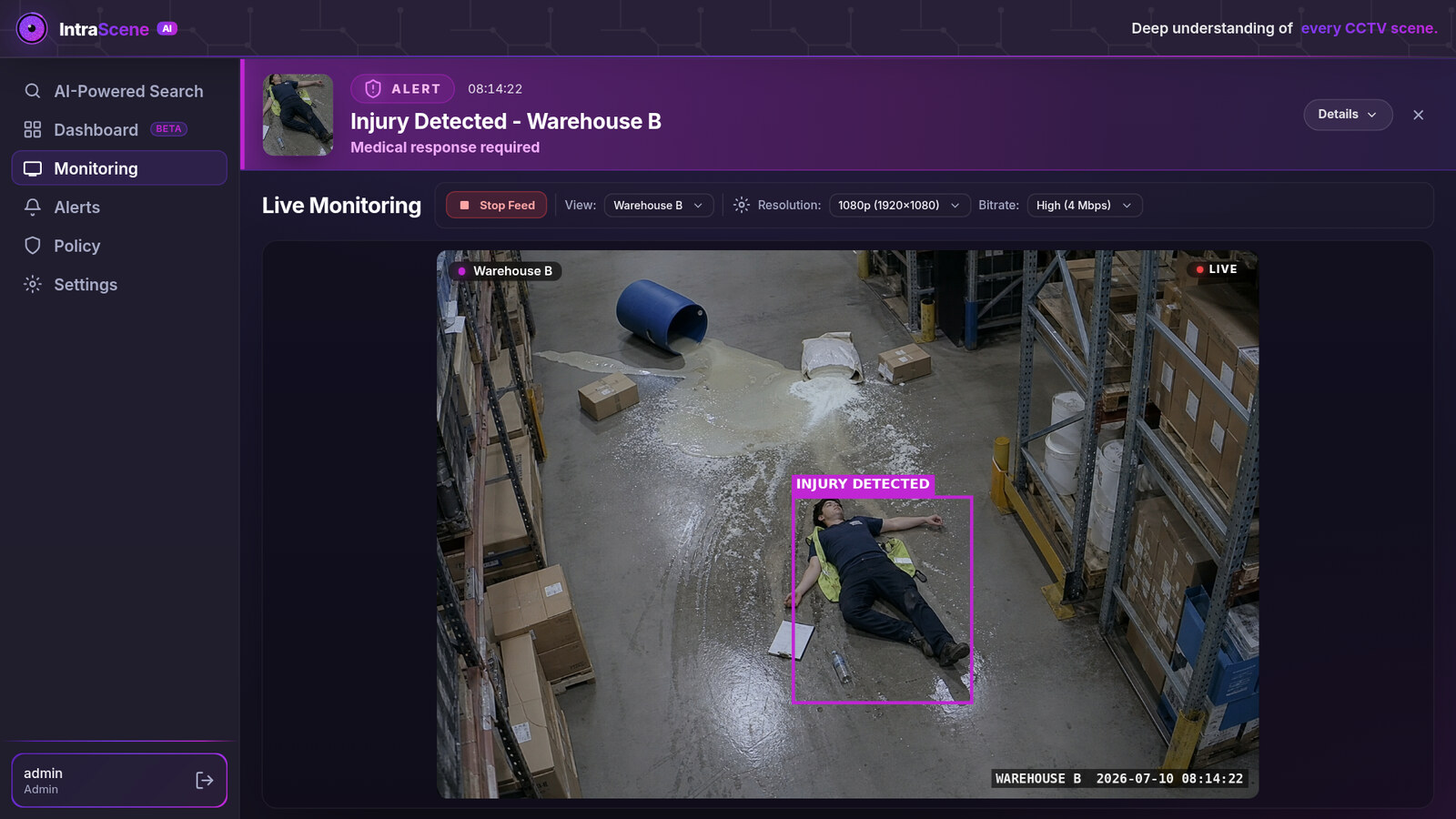Click the Injury Detected - Warehouse B title

point(506,121)
